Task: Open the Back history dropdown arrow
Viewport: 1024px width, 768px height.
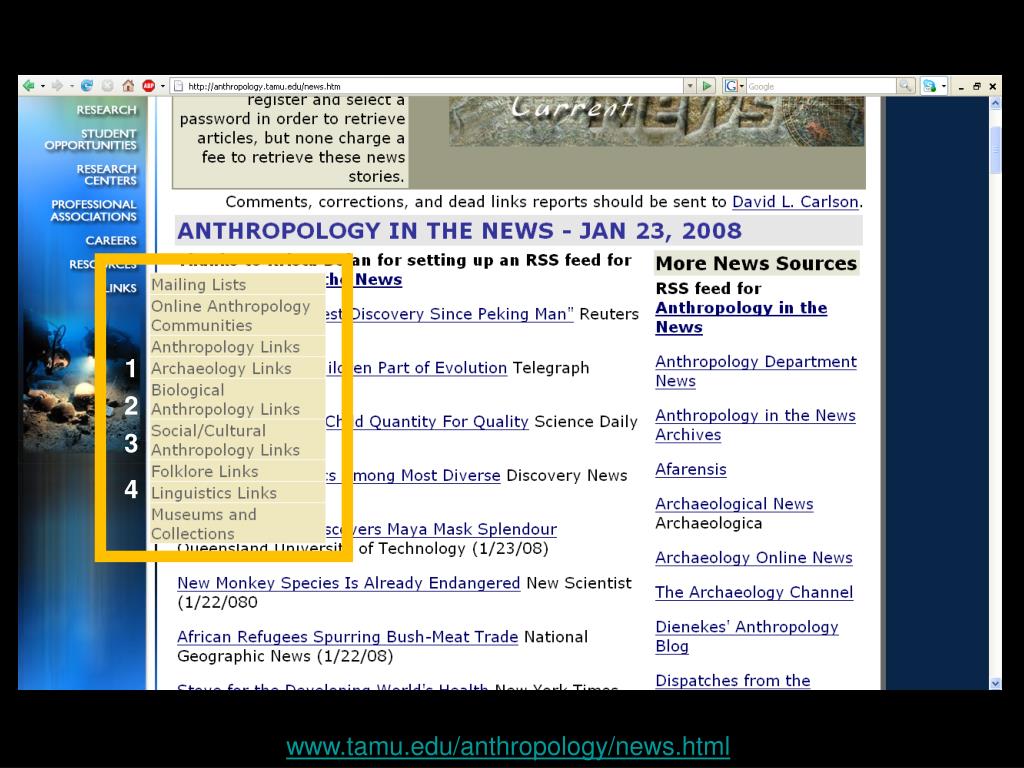Action: [42, 86]
